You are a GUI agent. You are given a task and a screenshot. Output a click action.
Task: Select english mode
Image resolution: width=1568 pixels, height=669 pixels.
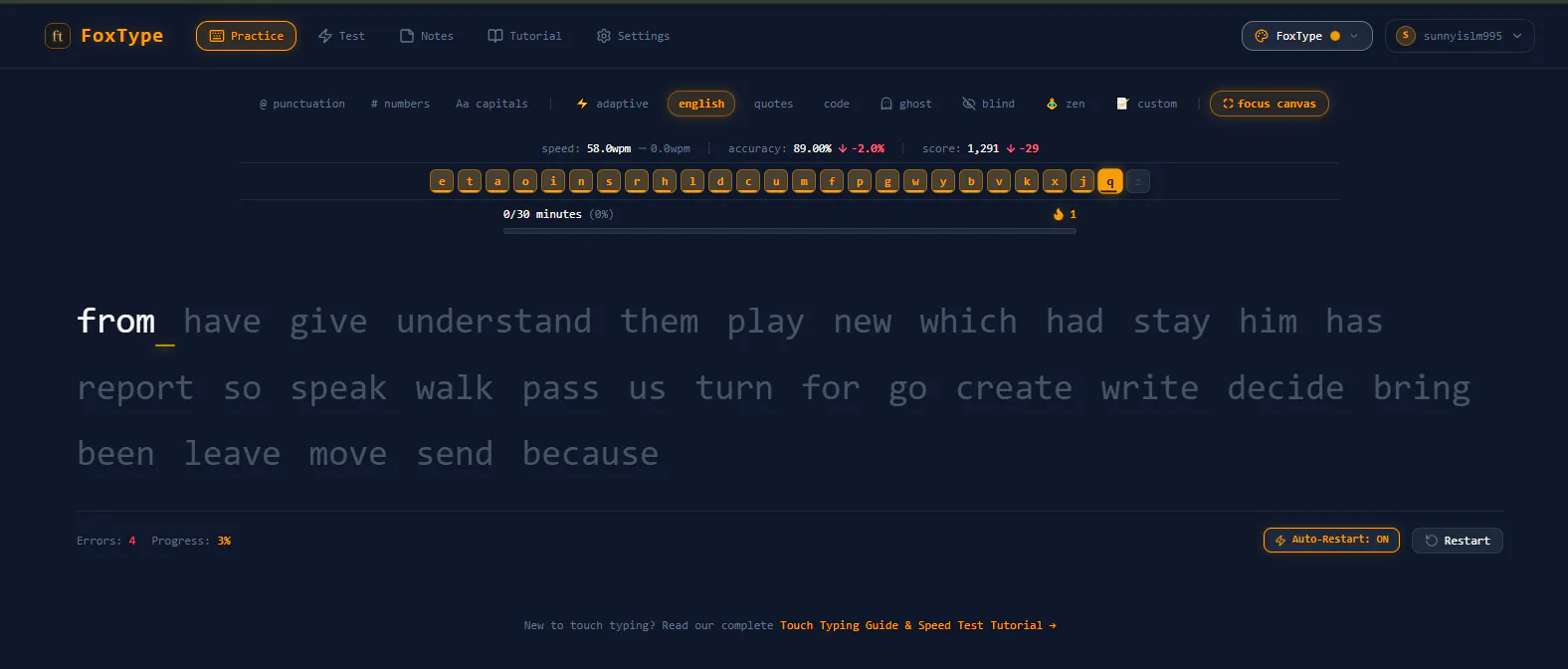point(701,104)
